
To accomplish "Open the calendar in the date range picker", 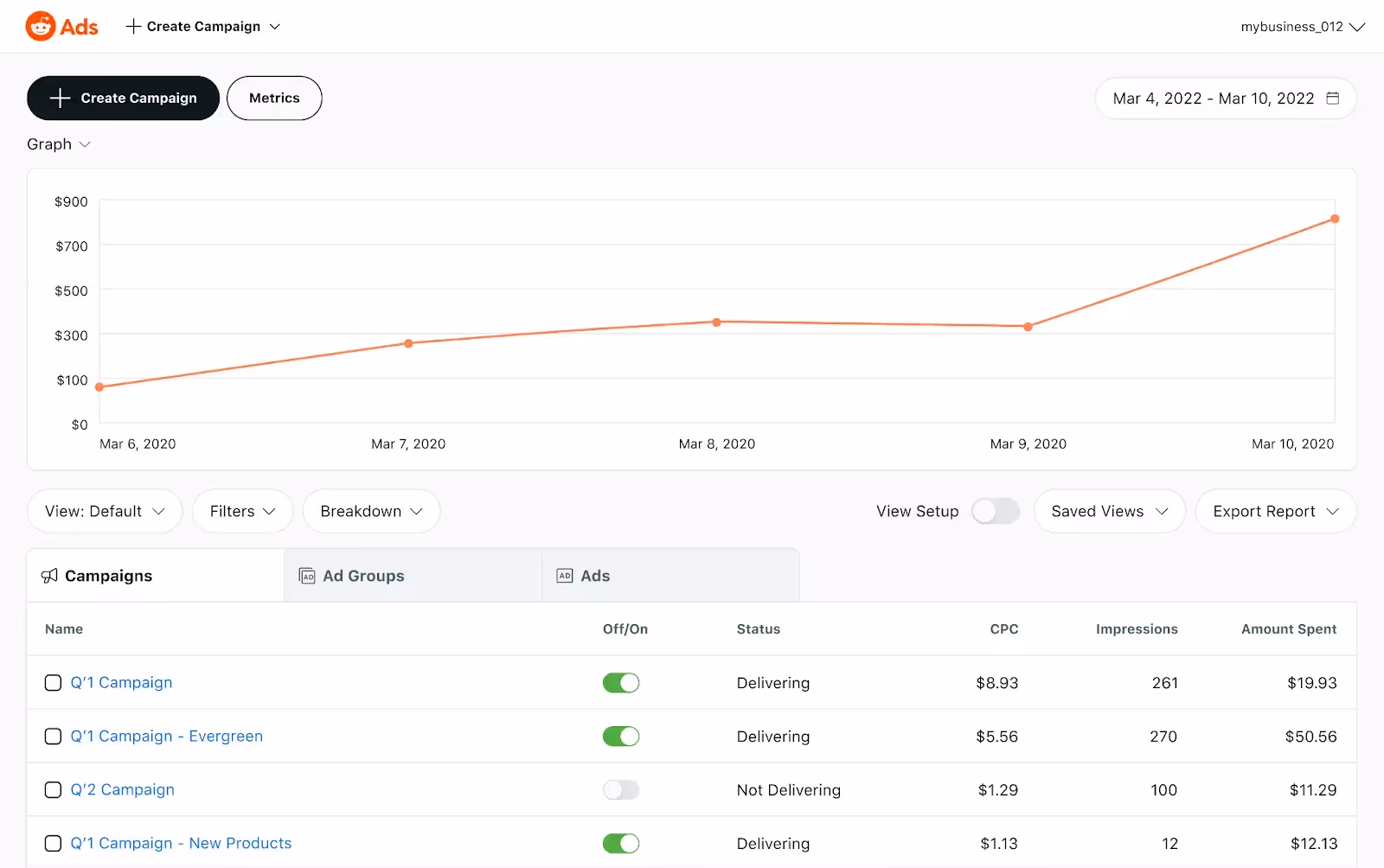I will [x=1333, y=98].
